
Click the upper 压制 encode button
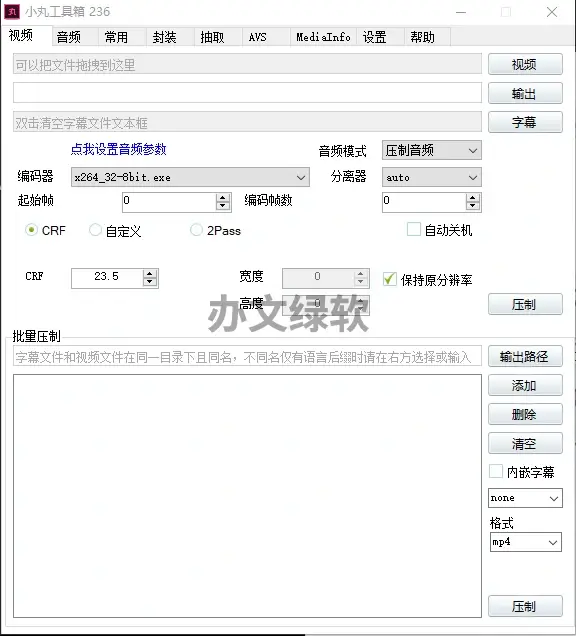point(525,304)
